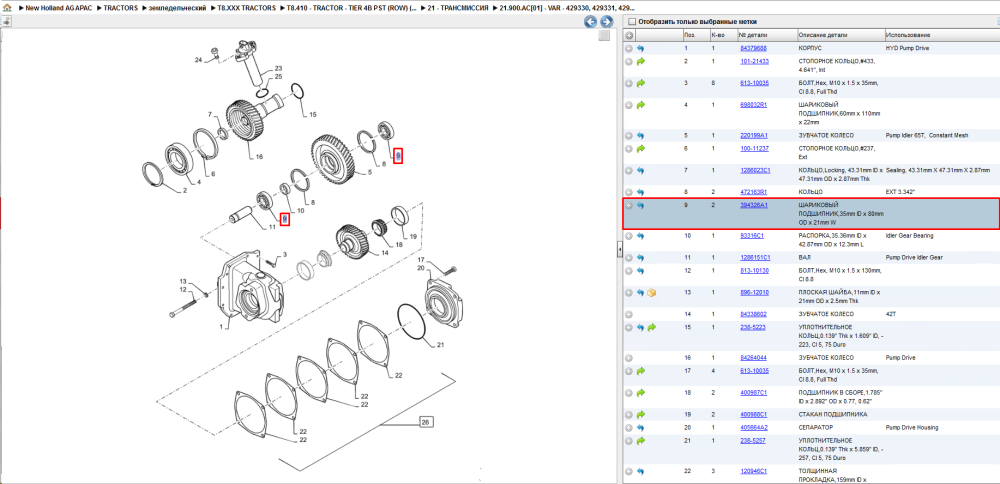Click green arrow icon for part 698832R1

click(x=641, y=105)
